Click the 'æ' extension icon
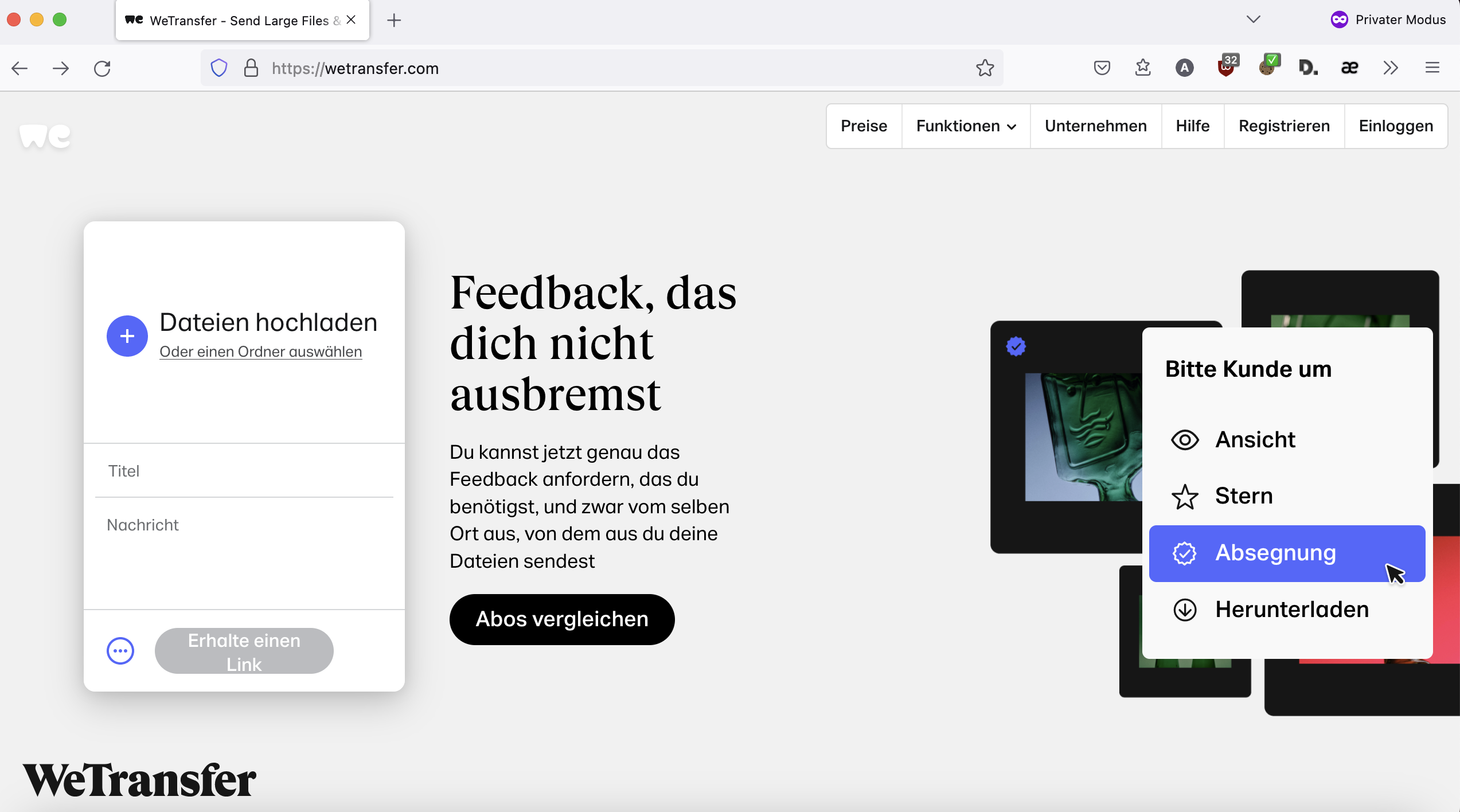 click(x=1349, y=68)
